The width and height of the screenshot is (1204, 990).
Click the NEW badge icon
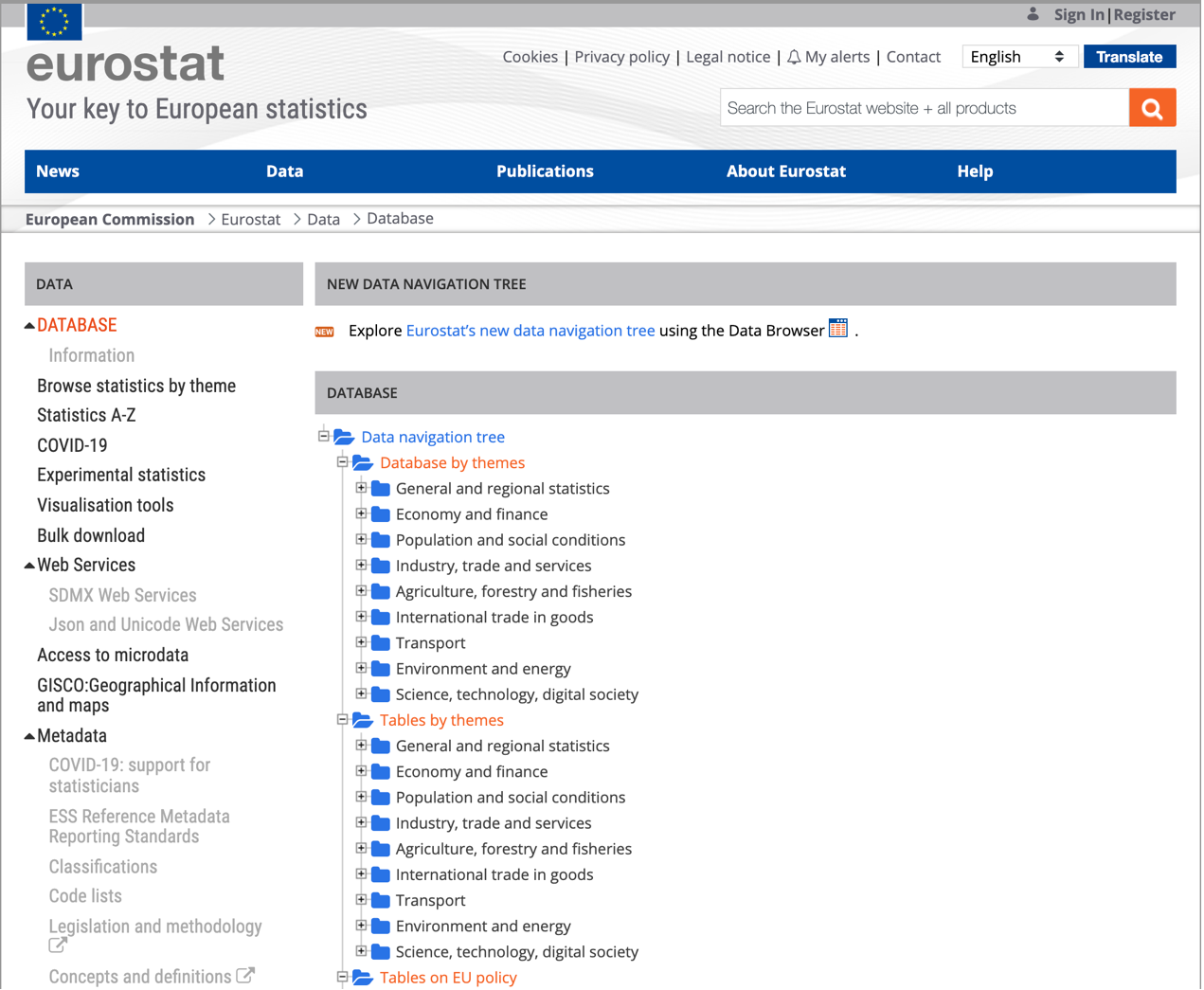click(325, 332)
